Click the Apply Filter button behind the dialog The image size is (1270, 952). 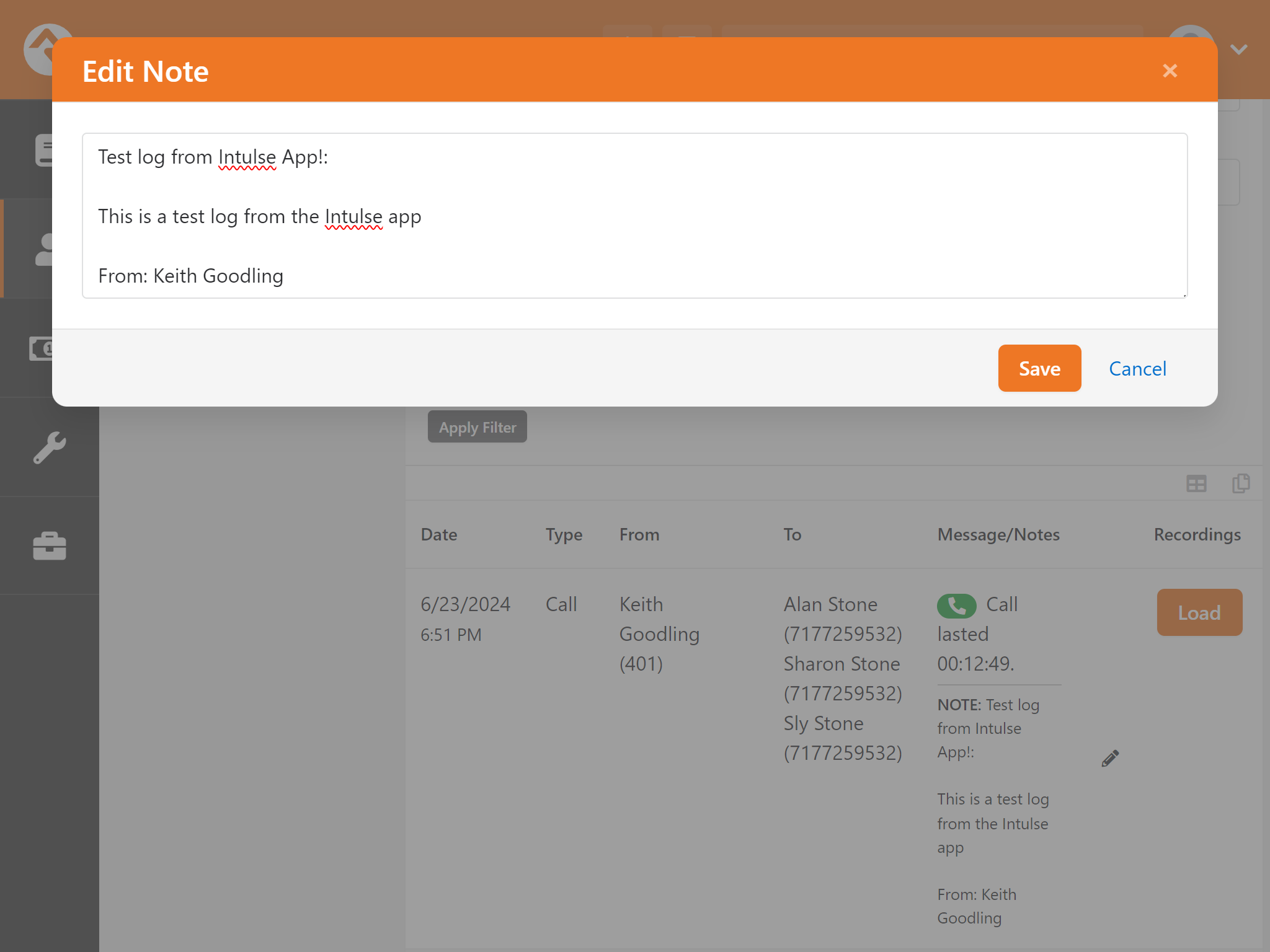(x=477, y=427)
